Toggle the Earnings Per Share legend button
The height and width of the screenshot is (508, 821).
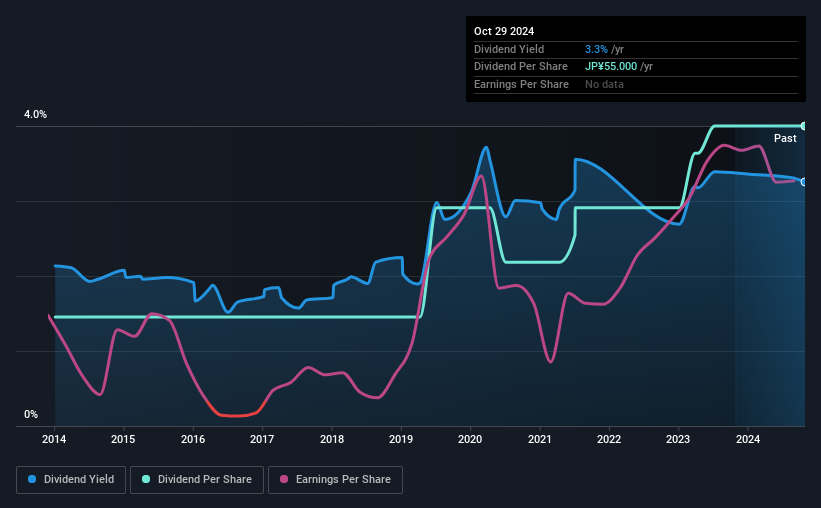[x=336, y=480]
